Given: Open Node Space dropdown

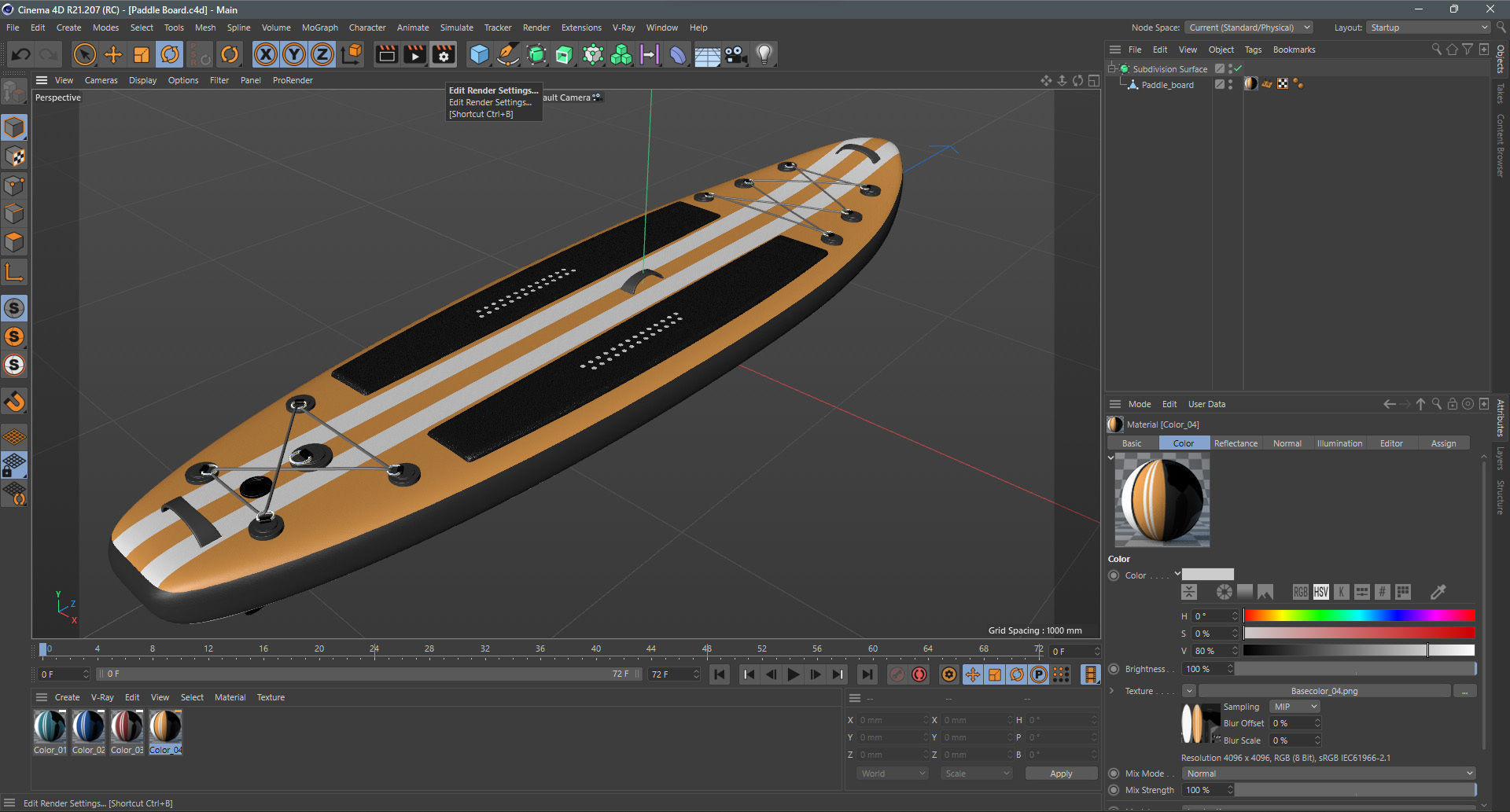Looking at the screenshot, I should click(x=1249, y=28).
